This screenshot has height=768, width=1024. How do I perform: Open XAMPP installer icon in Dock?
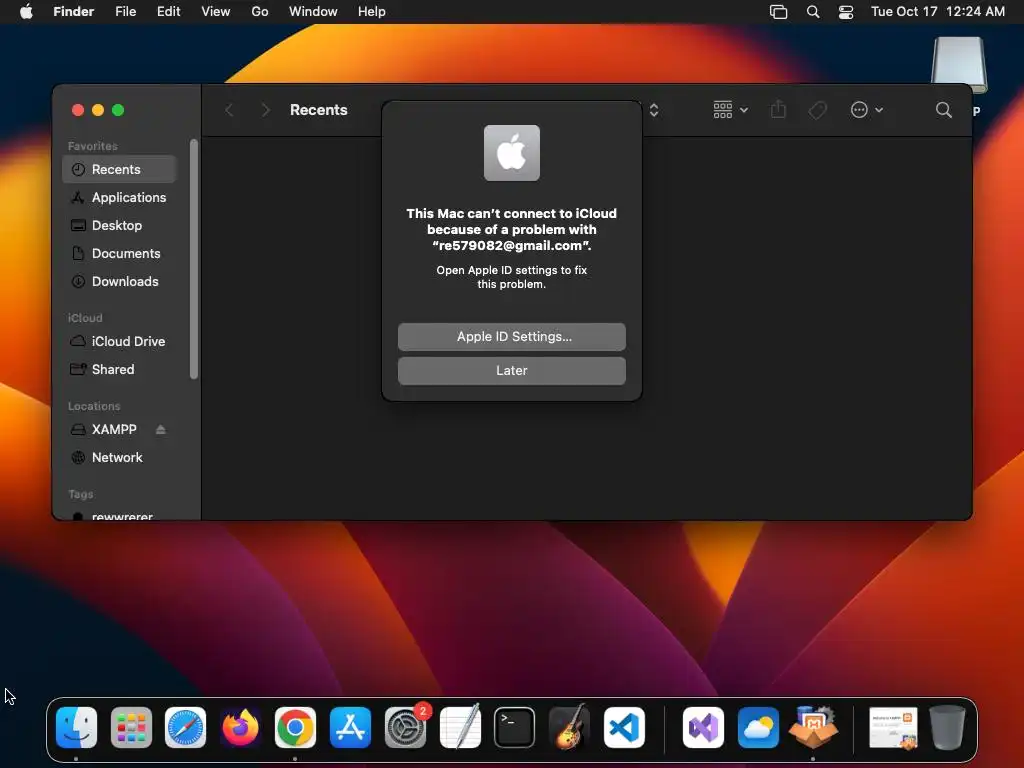click(813, 727)
